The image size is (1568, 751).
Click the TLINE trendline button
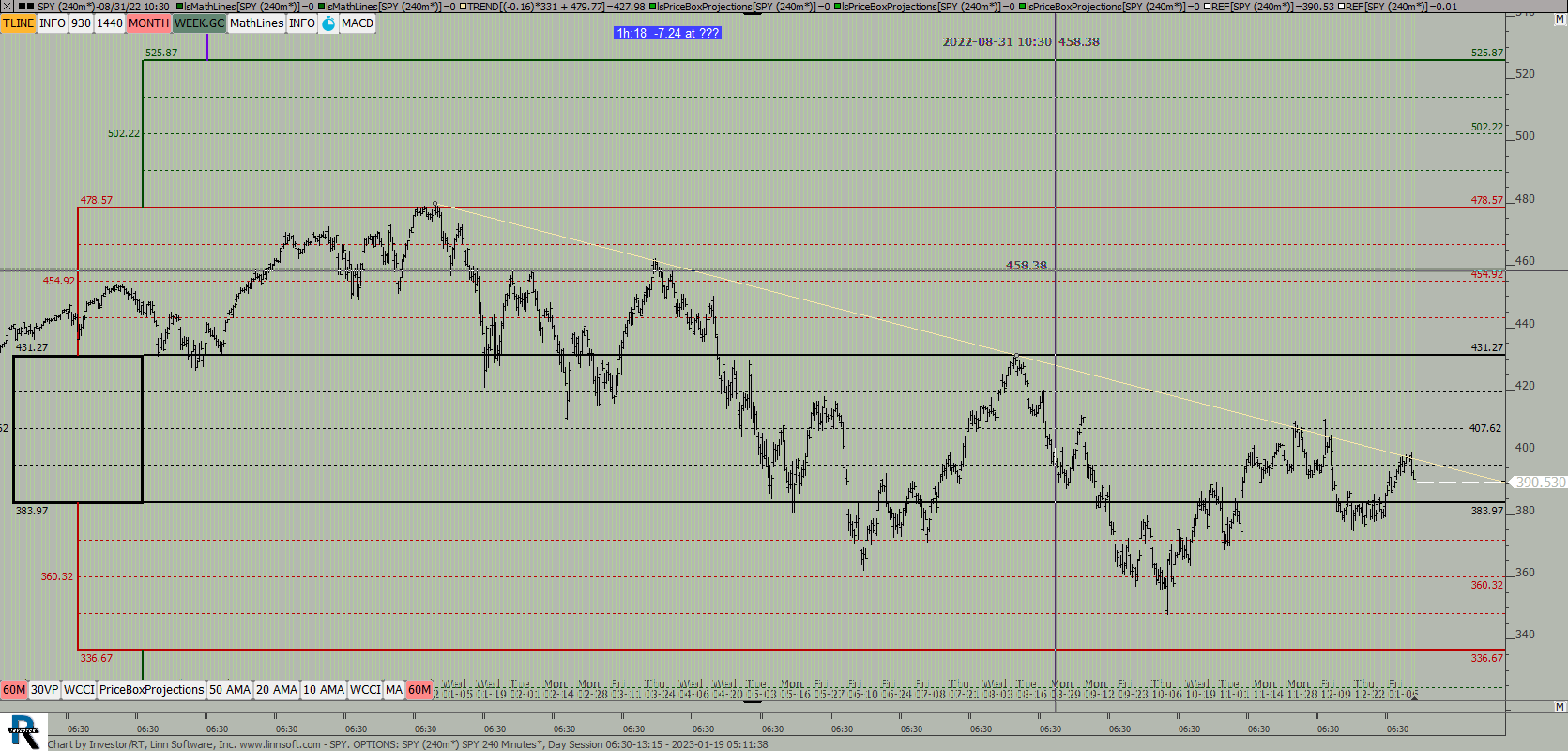[18, 23]
